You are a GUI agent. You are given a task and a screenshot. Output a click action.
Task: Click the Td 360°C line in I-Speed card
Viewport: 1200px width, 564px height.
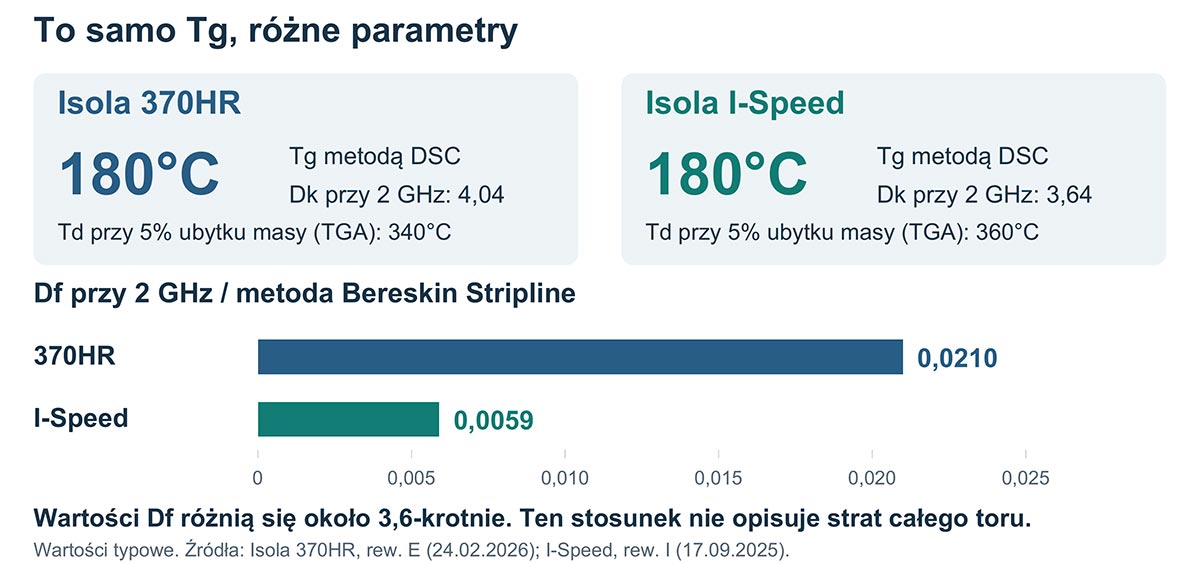click(x=843, y=233)
